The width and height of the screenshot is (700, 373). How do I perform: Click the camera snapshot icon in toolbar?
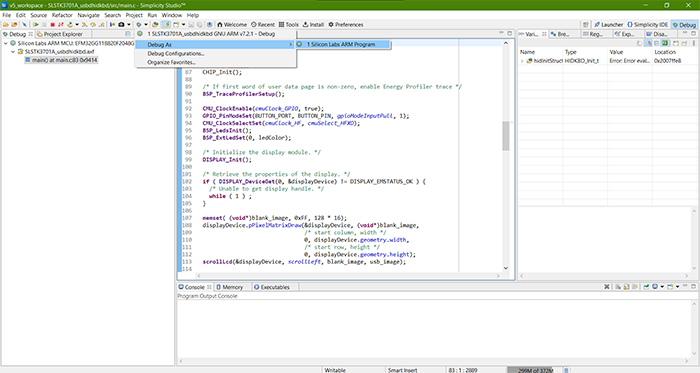tap(121, 25)
